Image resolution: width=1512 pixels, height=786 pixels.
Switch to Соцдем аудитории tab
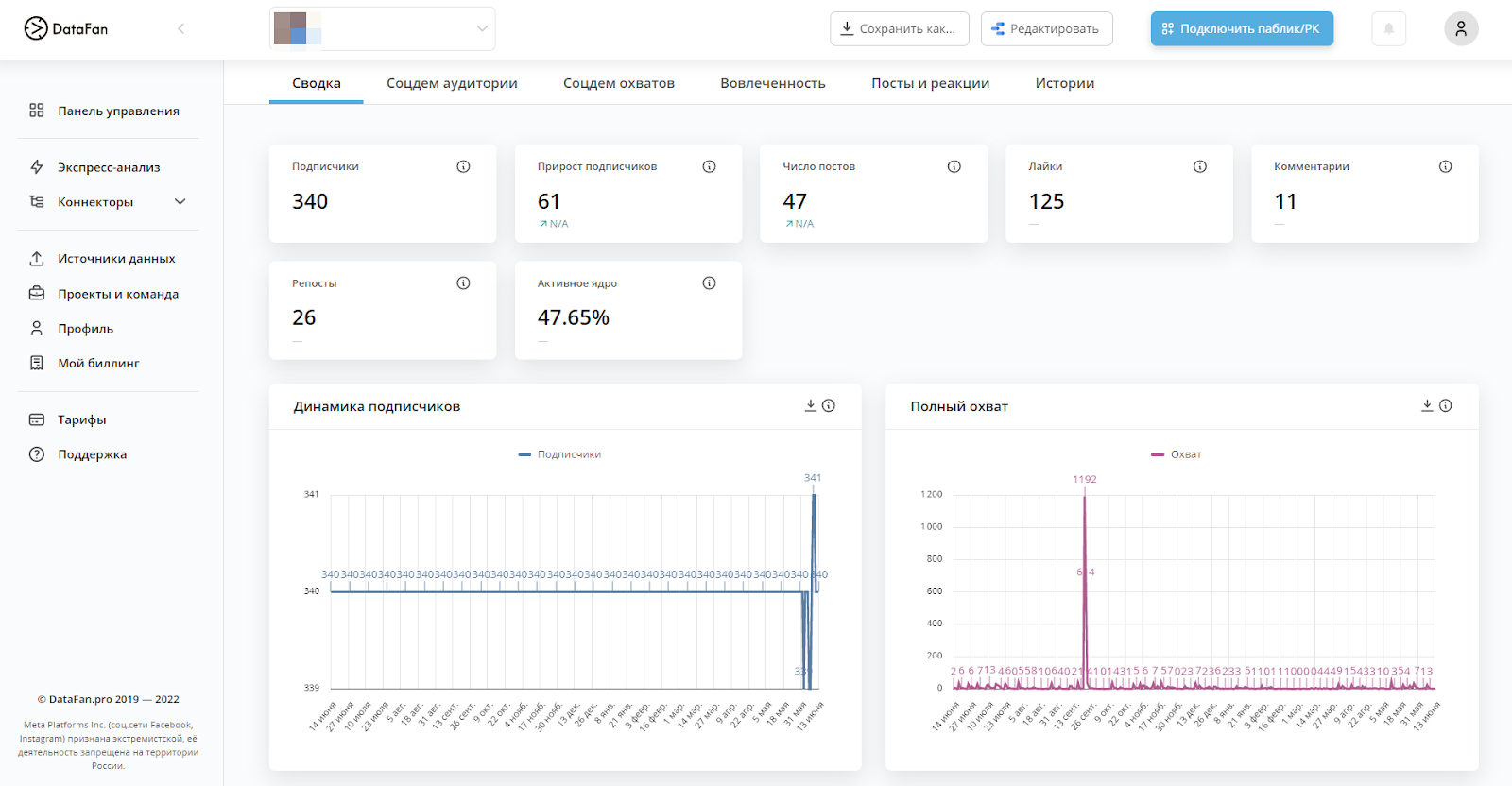[x=452, y=83]
